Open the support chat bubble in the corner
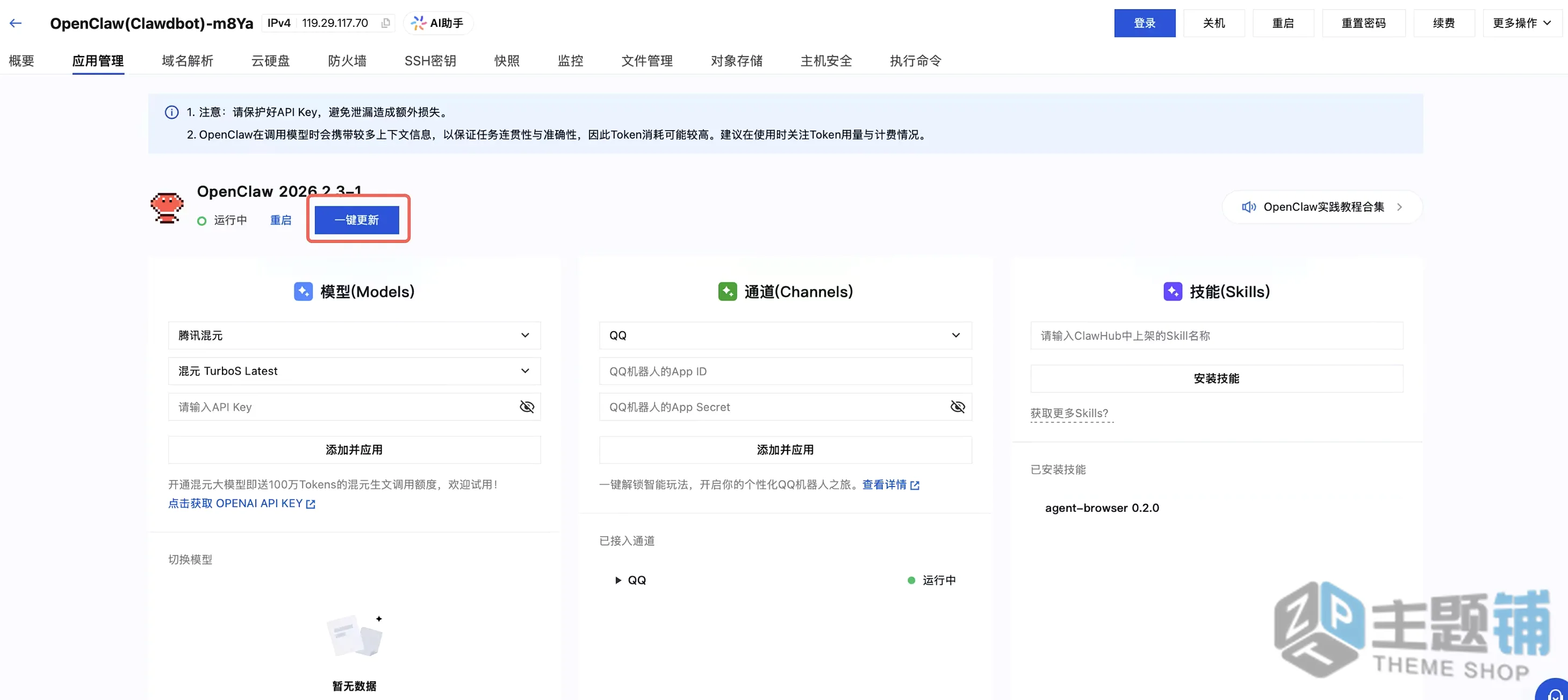 (x=1554, y=691)
